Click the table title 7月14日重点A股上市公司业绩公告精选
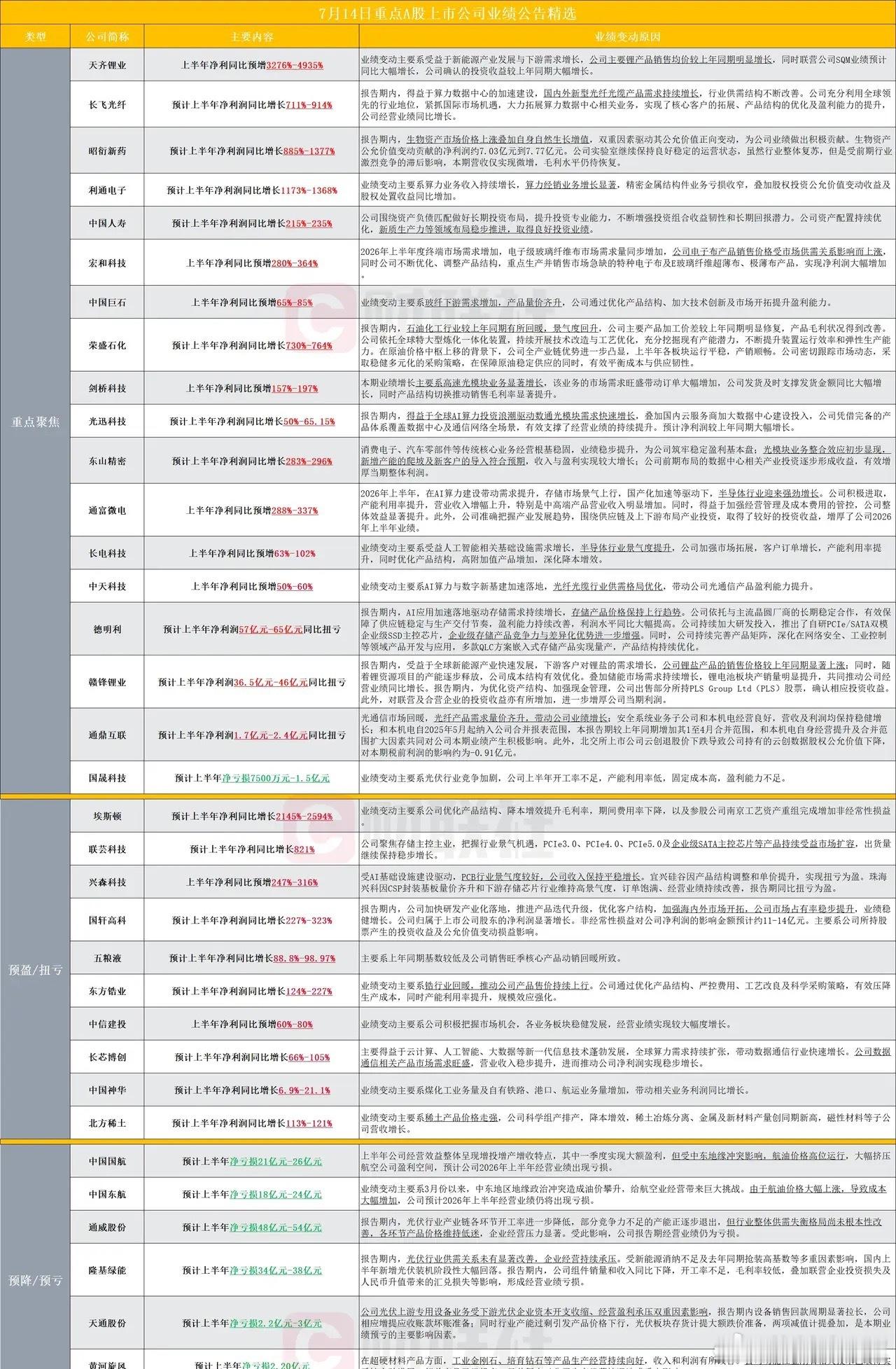 [x=448, y=14]
